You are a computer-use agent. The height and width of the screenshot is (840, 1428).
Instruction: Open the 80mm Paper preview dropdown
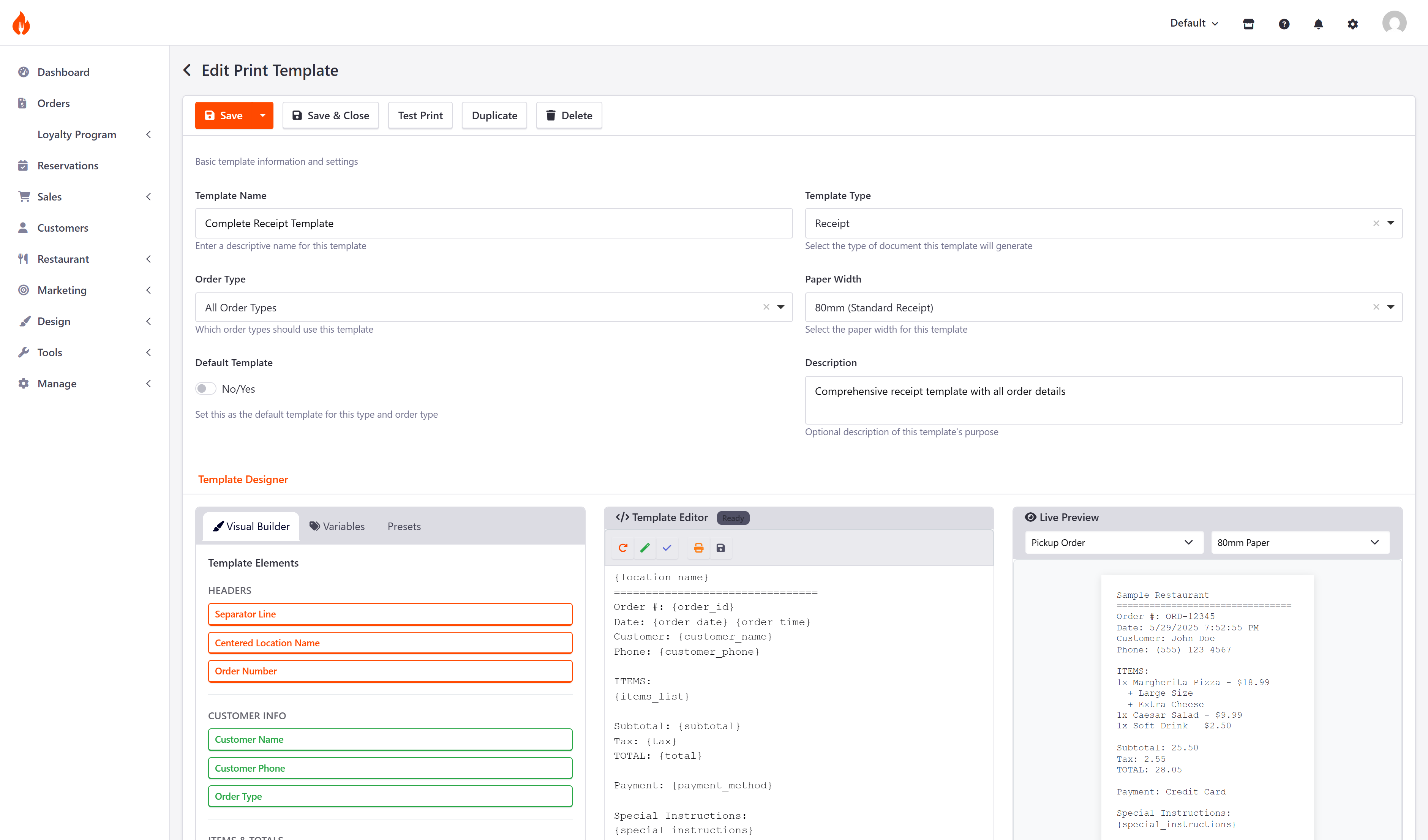pos(1300,543)
